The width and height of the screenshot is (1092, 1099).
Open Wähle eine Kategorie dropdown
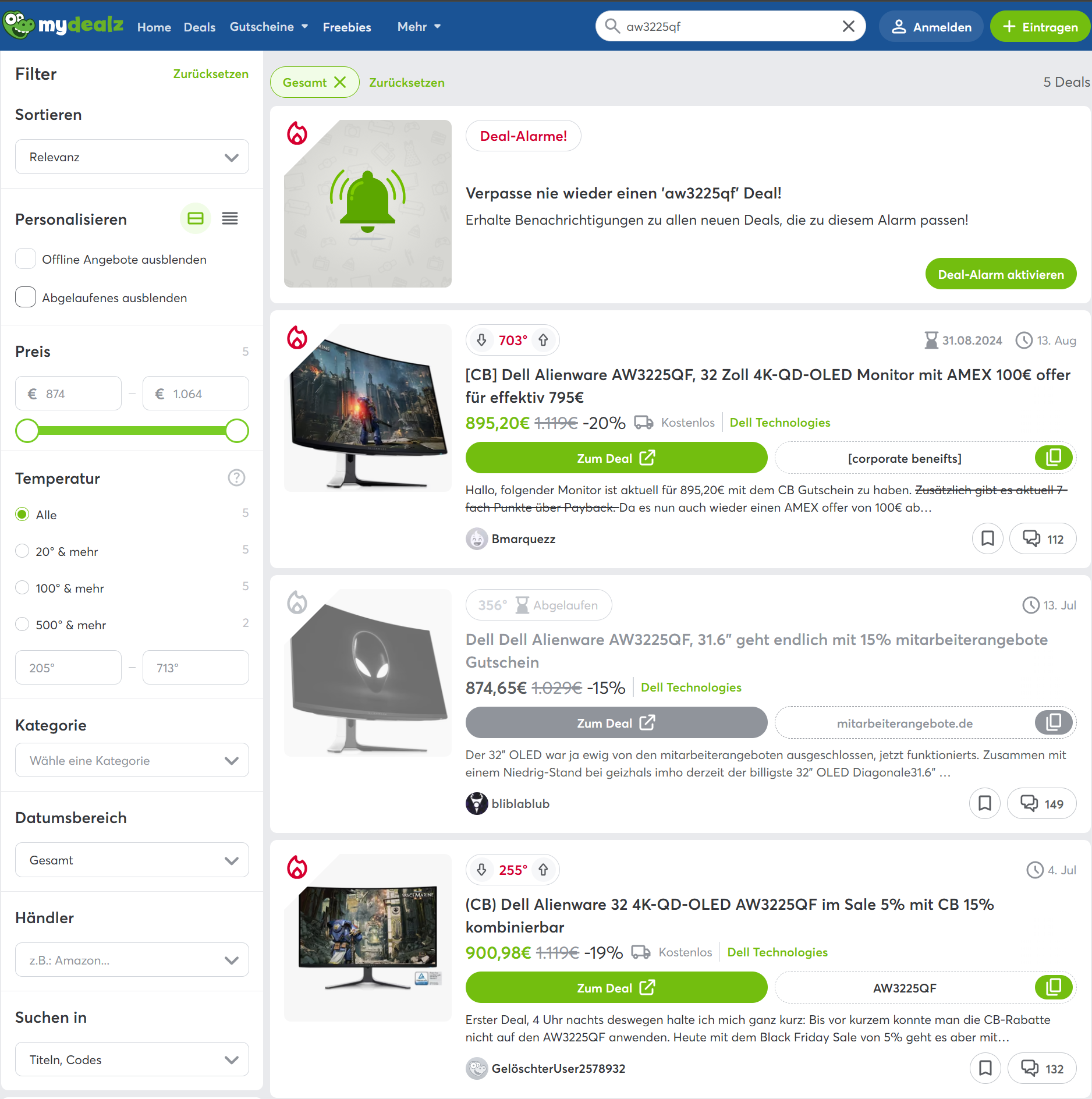(x=132, y=760)
